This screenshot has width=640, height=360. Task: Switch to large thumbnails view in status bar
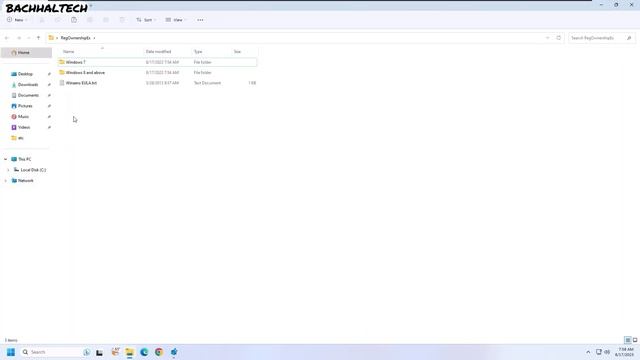tap(635, 340)
